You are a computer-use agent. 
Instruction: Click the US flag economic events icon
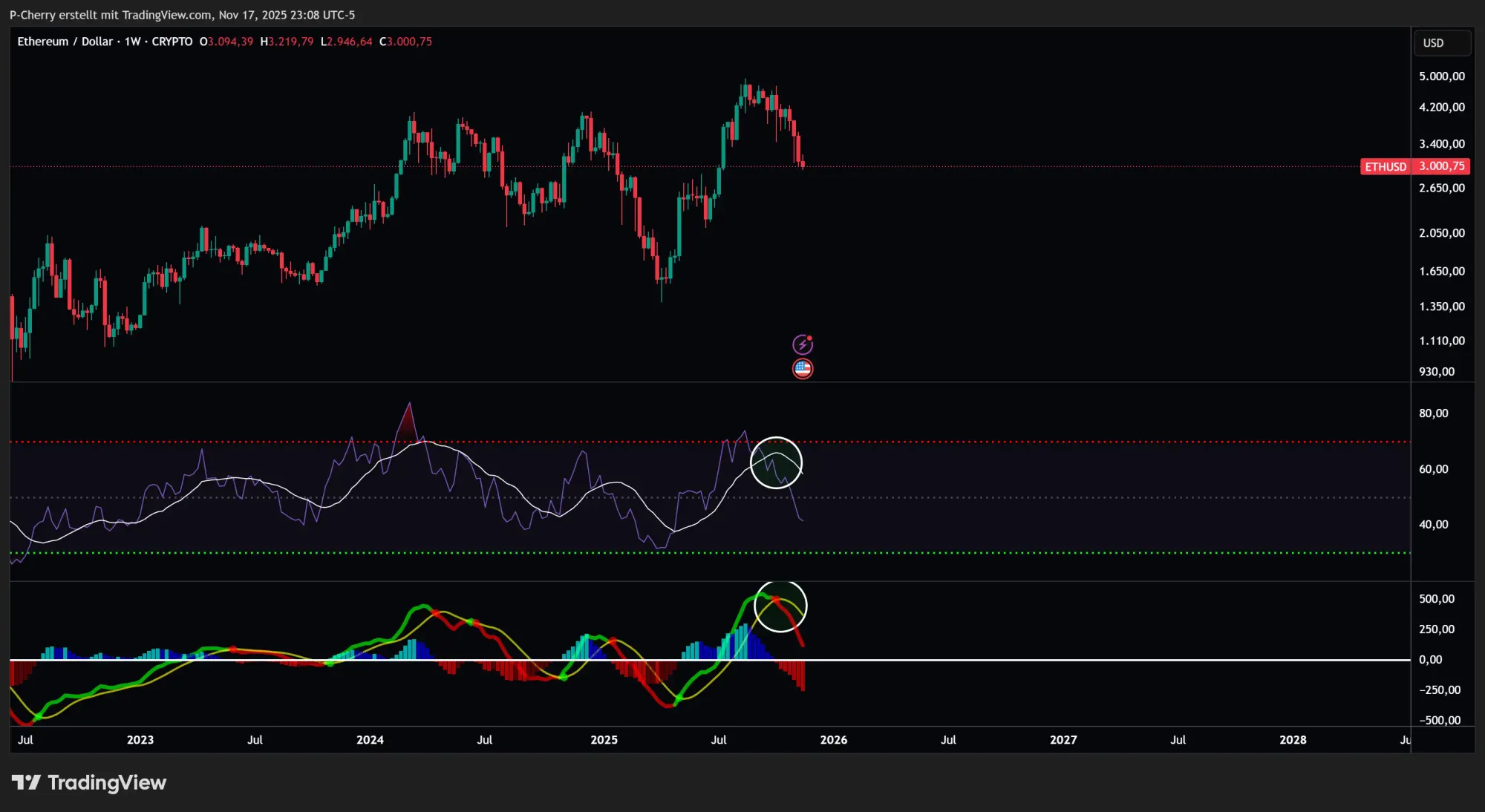803,368
